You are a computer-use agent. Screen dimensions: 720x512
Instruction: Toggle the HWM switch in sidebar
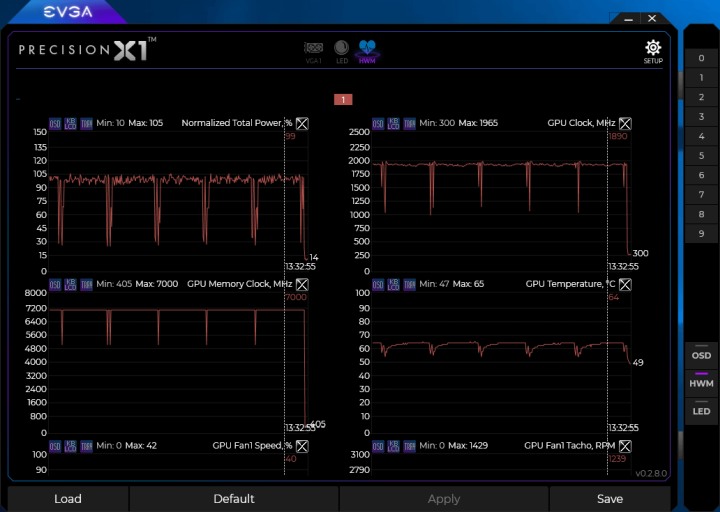701,381
